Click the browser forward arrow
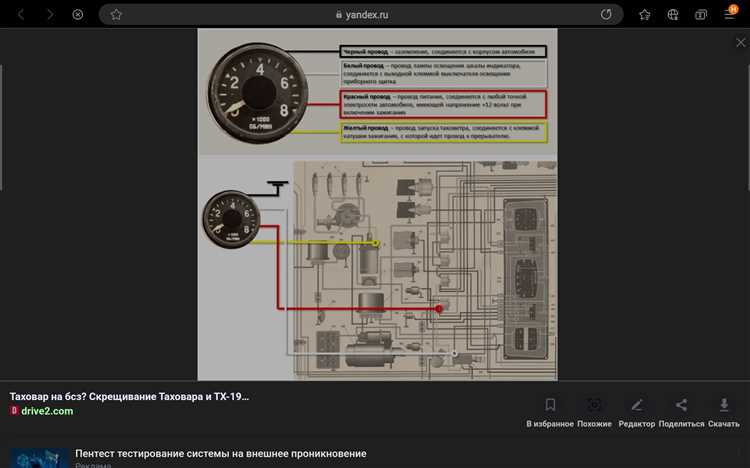 point(49,15)
